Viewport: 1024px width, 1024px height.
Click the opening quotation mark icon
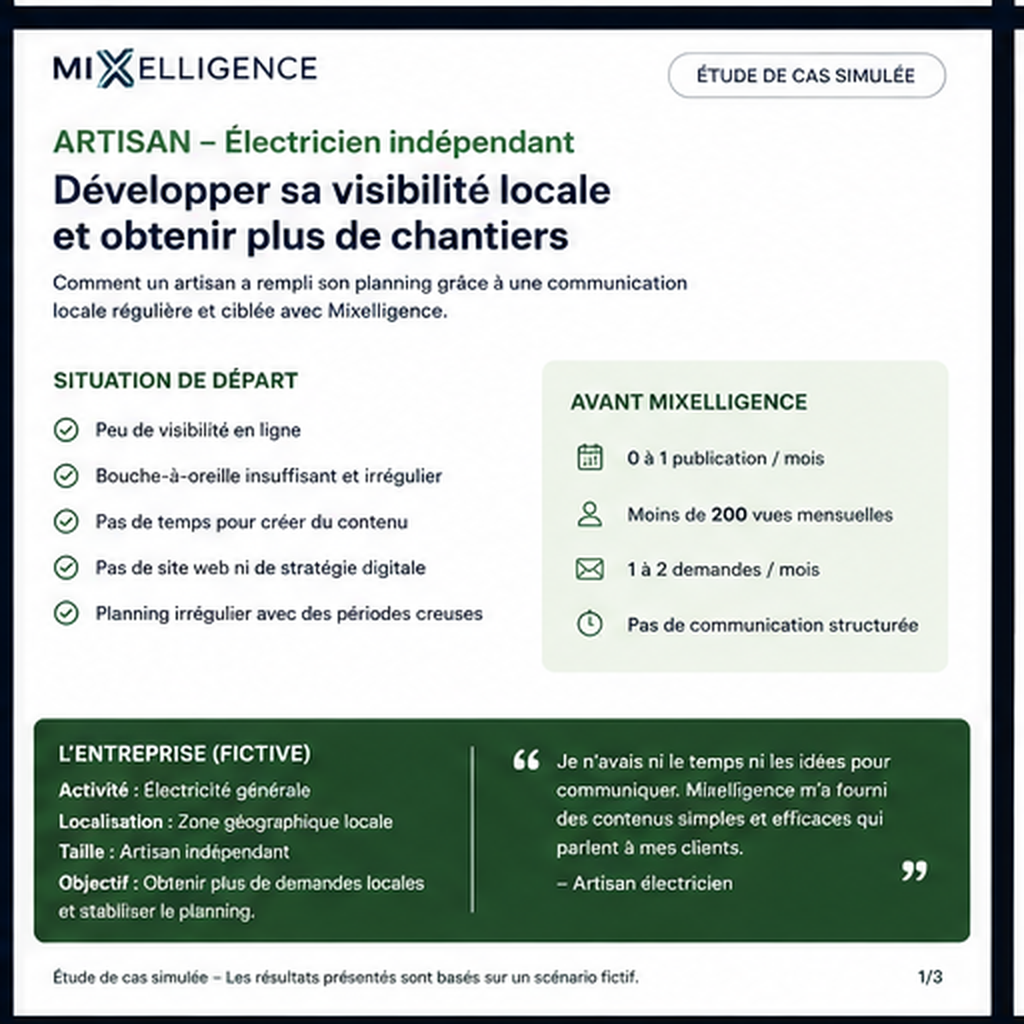(x=526, y=760)
